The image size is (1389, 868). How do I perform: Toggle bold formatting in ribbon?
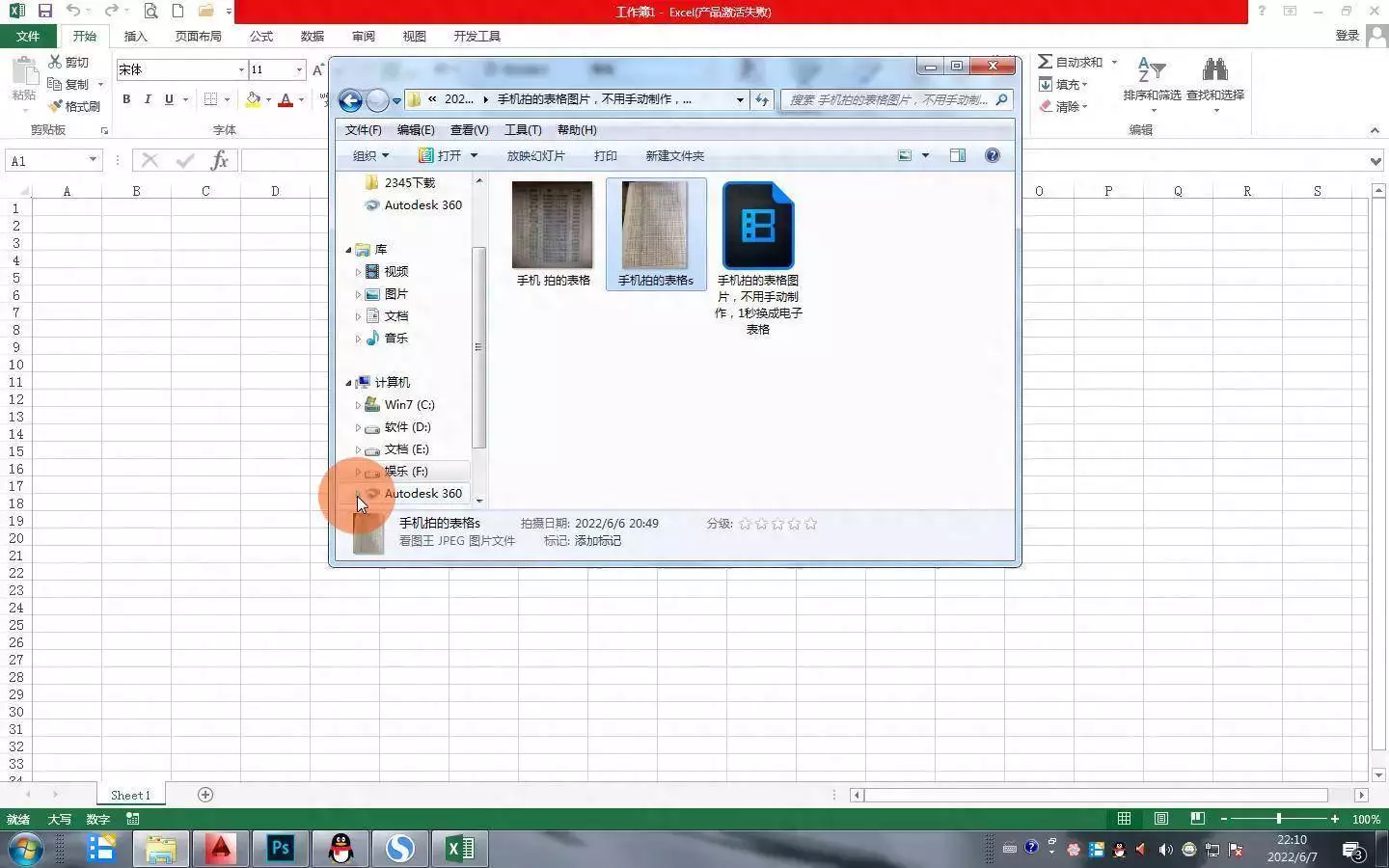coord(126,99)
